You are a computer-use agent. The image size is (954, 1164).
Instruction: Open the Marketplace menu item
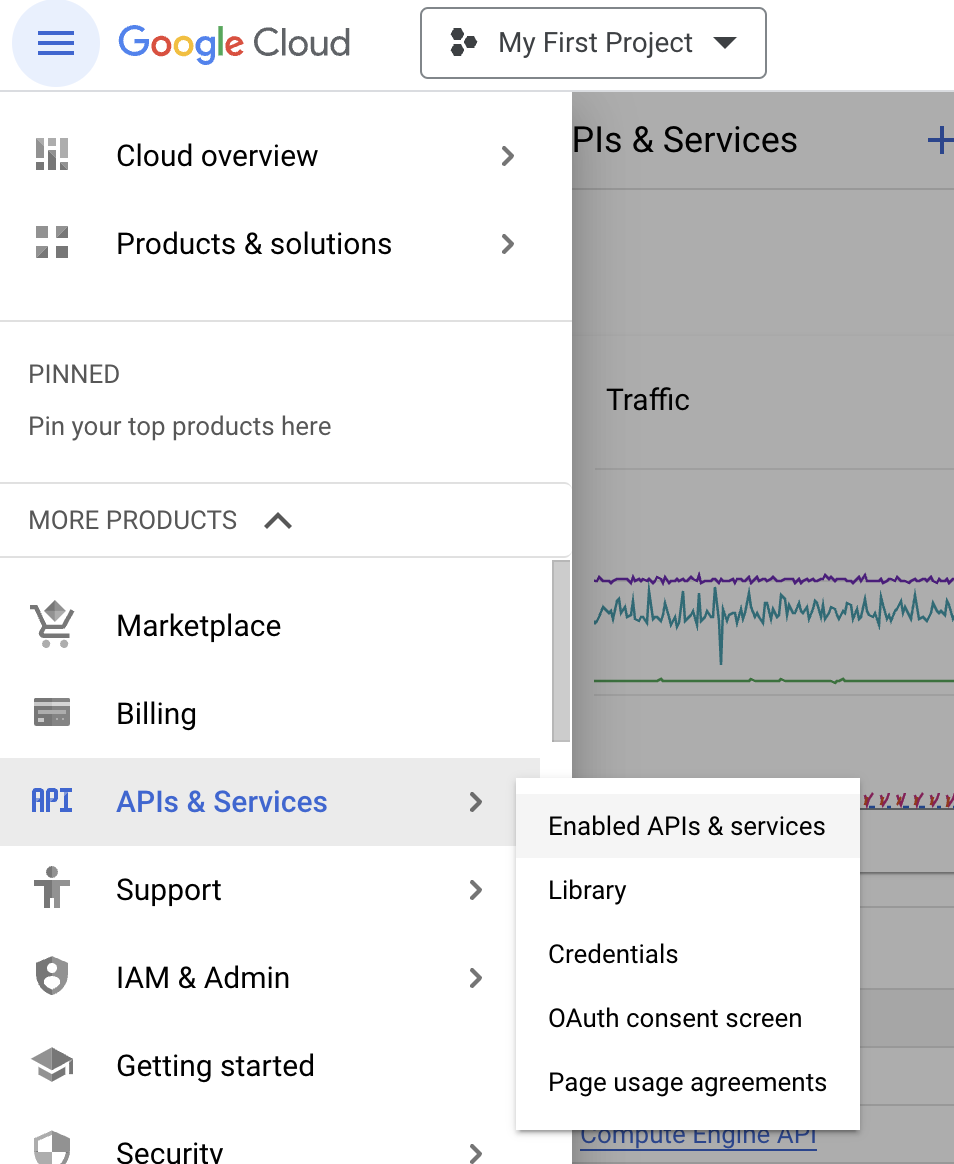click(x=270, y=625)
